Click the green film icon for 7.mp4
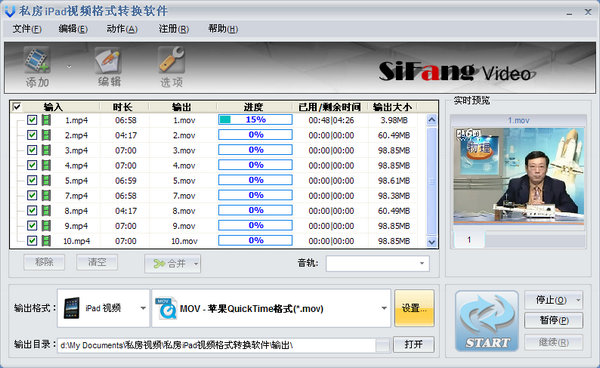This screenshot has width=600, height=368. coord(46,195)
